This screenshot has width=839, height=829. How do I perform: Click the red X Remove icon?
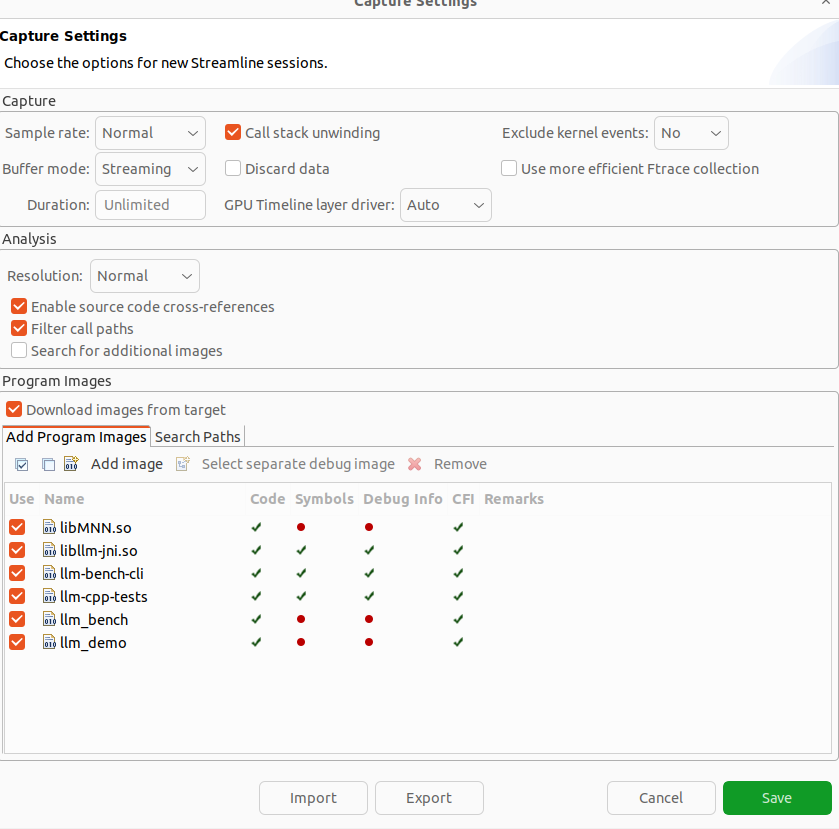tap(415, 464)
